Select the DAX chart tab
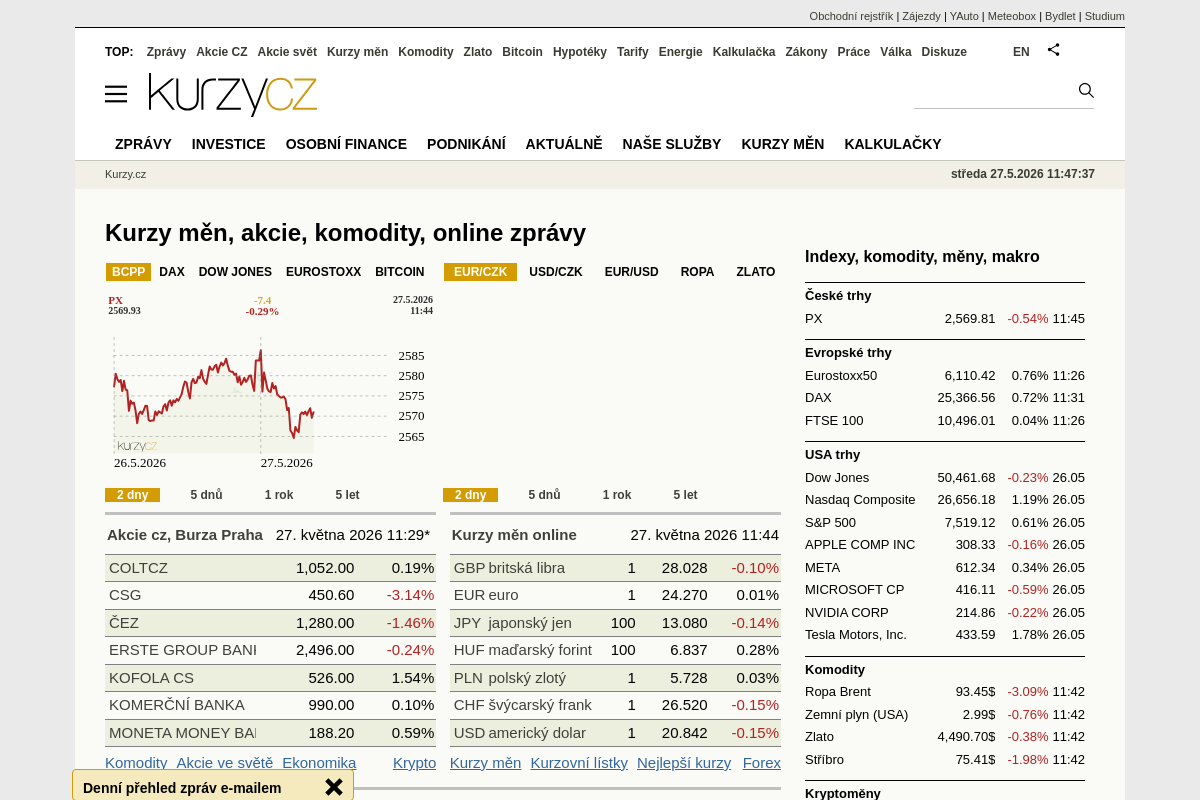 [x=172, y=272]
